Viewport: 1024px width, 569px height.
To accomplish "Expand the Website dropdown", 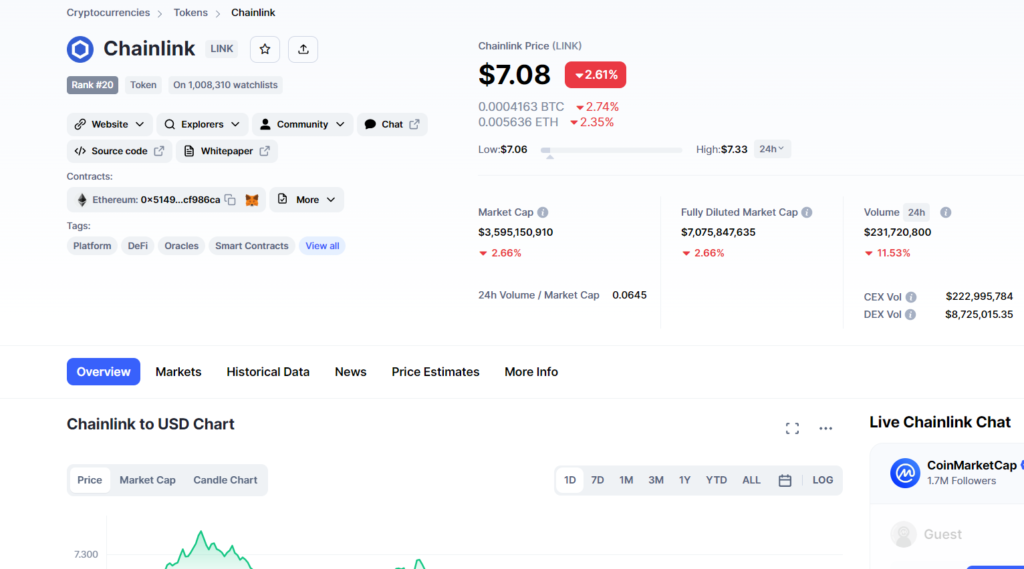I will [110, 124].
